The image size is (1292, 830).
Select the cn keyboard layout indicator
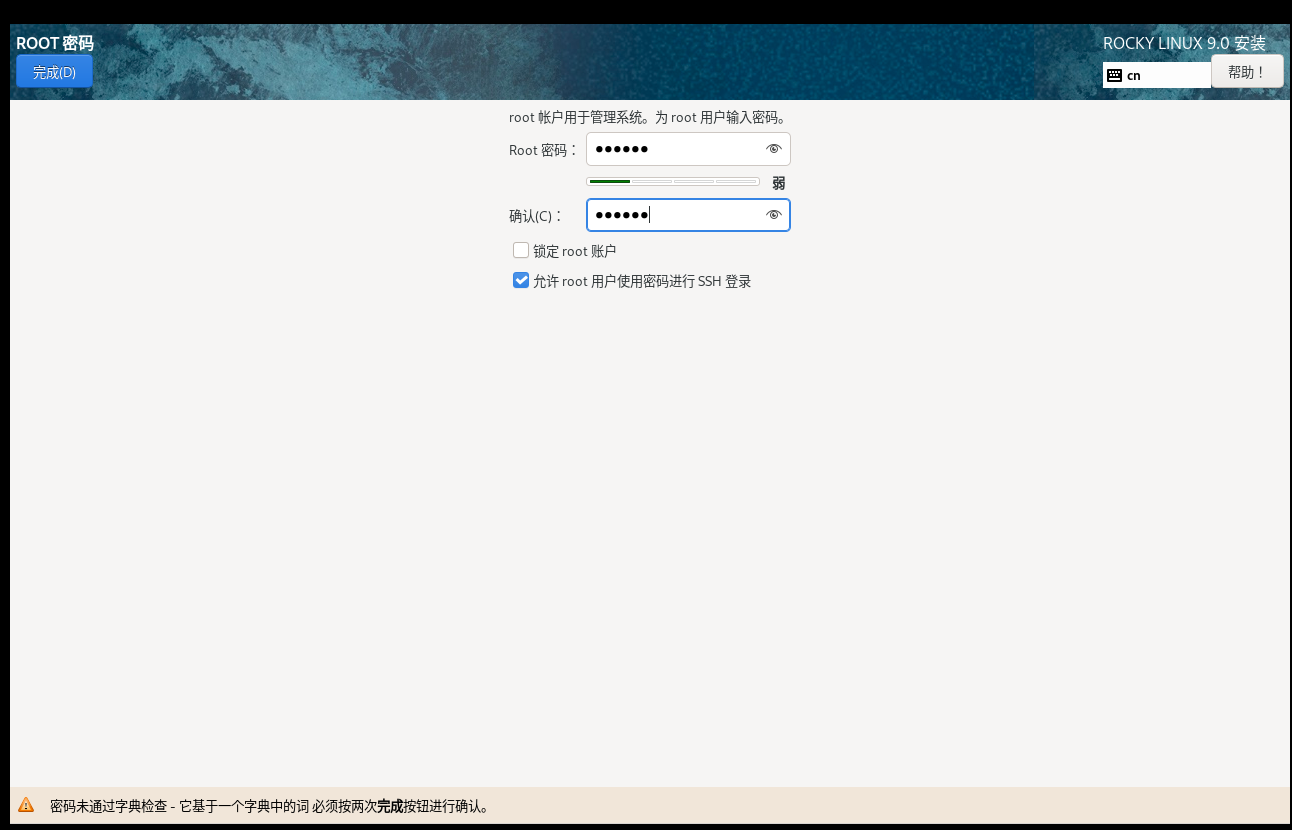click(1157, 75)
